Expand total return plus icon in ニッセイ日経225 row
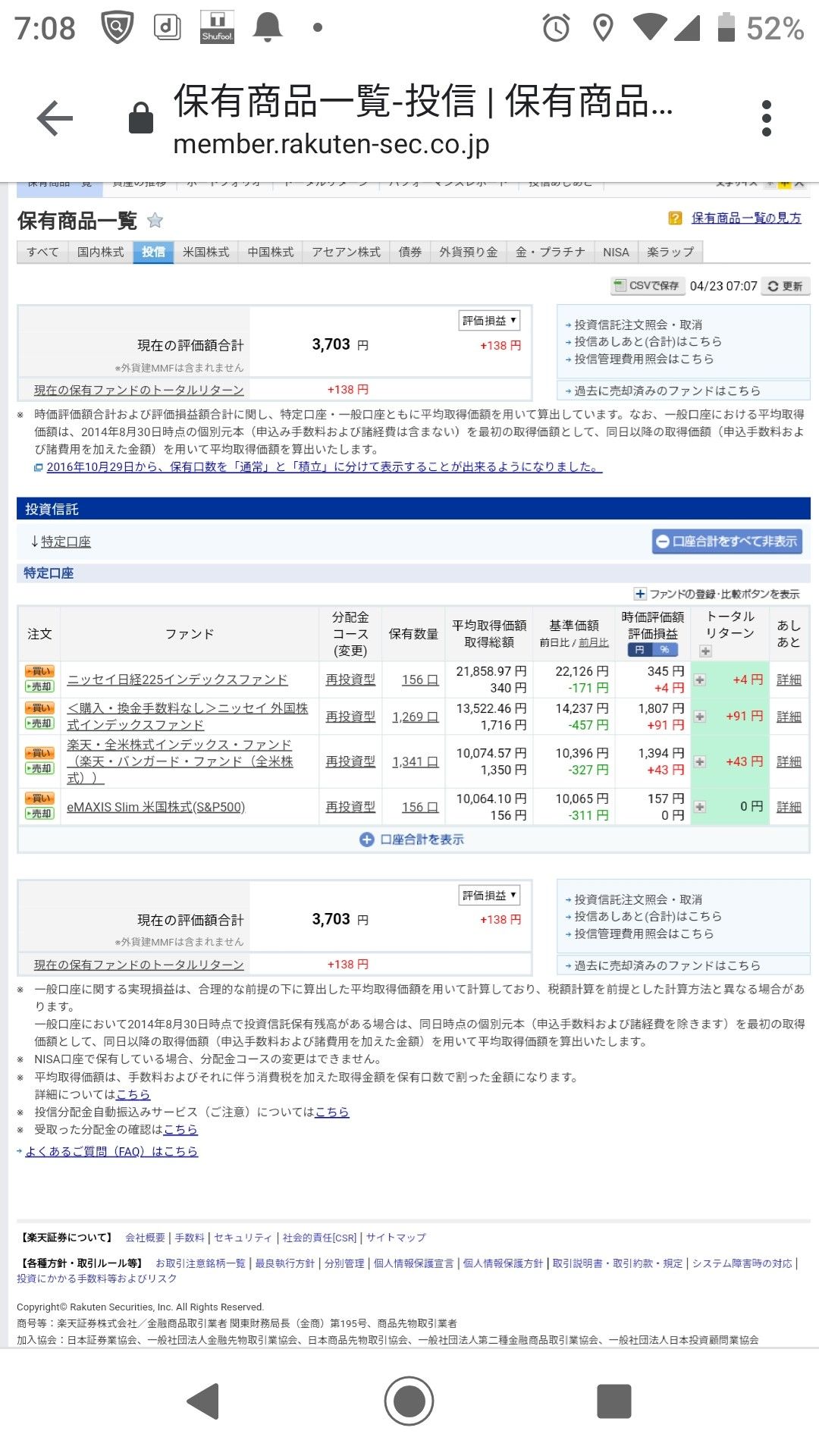 tap(700, 679)
